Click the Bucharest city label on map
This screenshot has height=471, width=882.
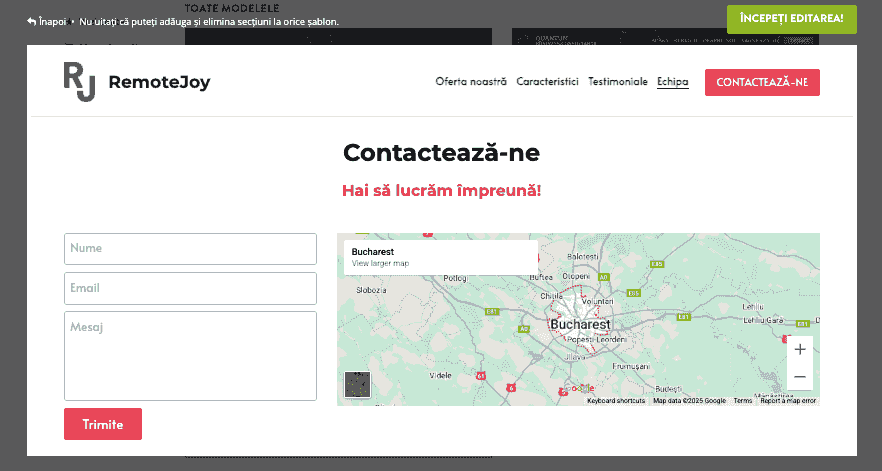[580, 325]
